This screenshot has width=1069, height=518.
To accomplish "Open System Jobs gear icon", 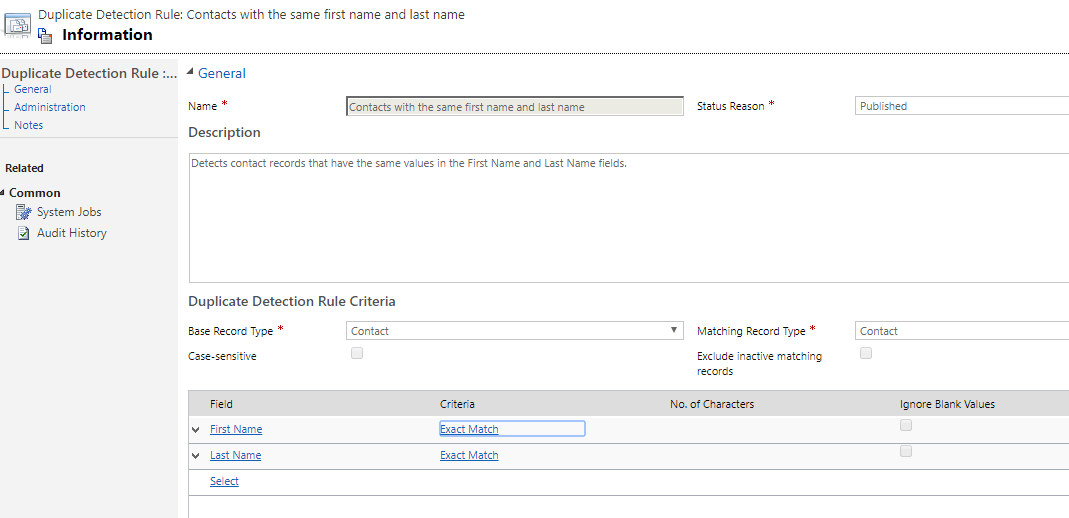I will point(24,212).
